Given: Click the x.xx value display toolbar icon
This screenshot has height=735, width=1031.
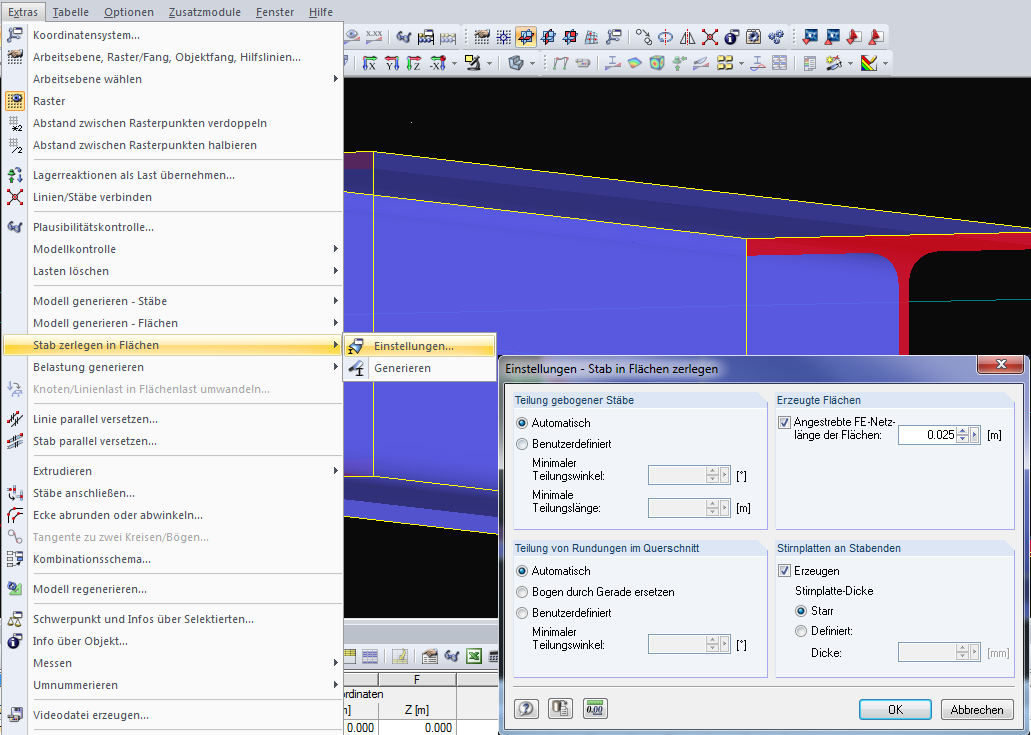Looking at the screenshot, I should [374, 36].
